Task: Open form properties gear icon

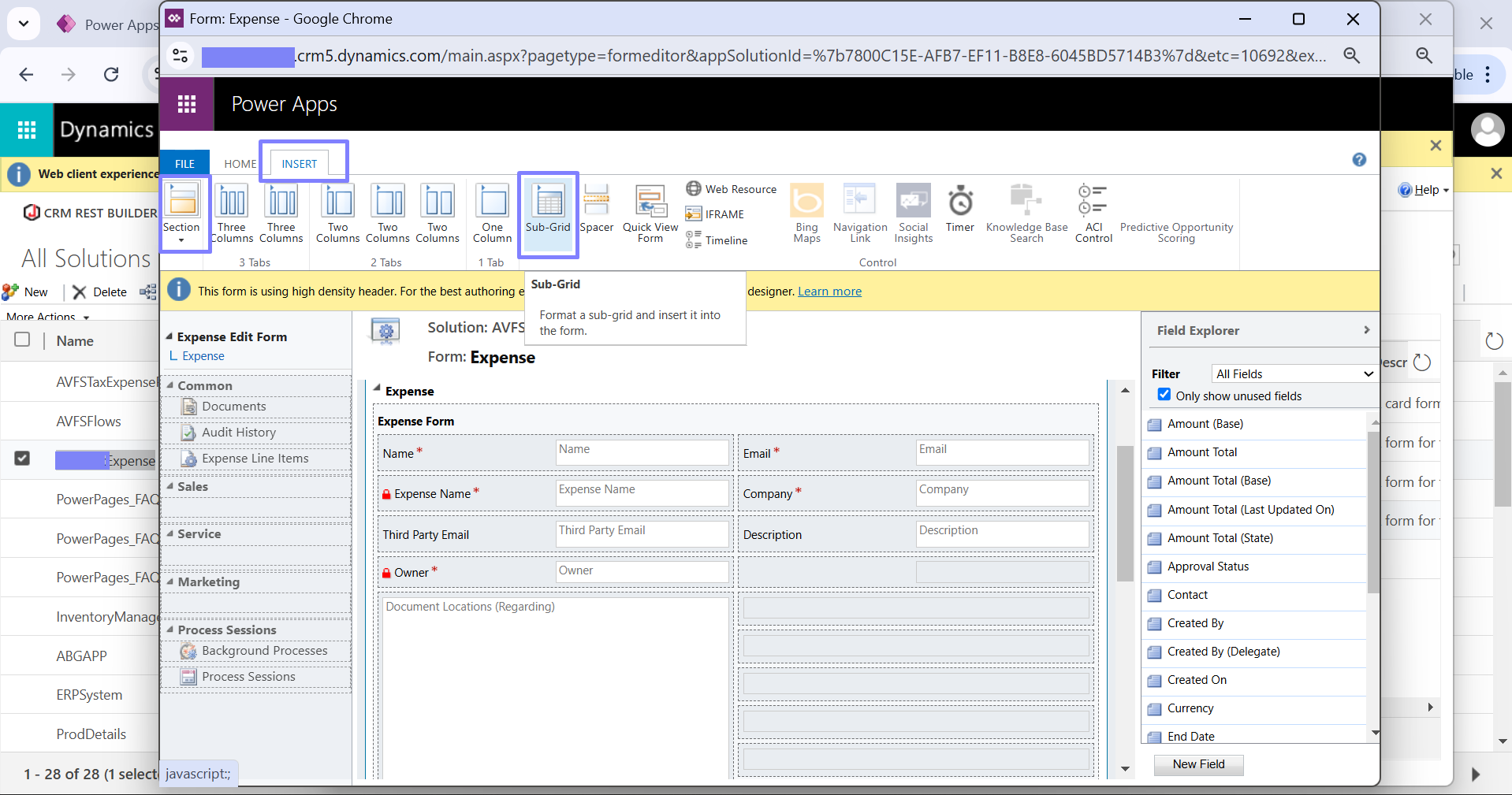Action: pyautogui.click(x=386, y=332)
